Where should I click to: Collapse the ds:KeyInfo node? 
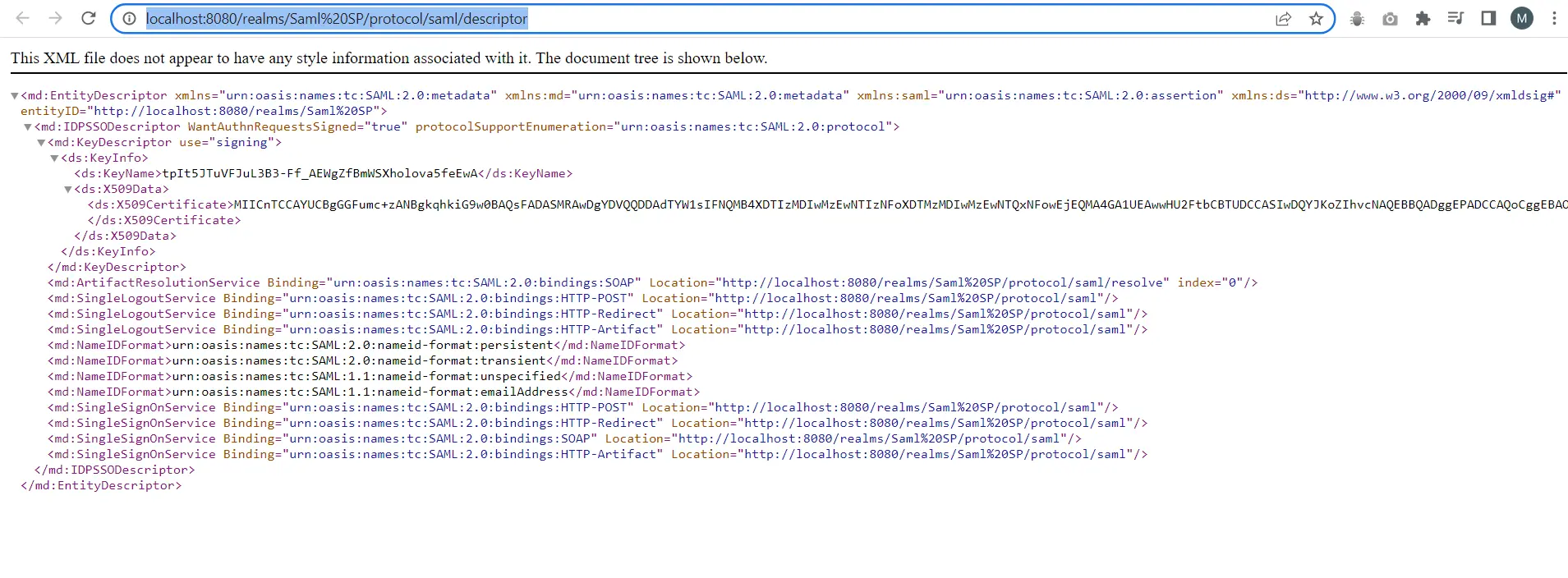(54, 158)
